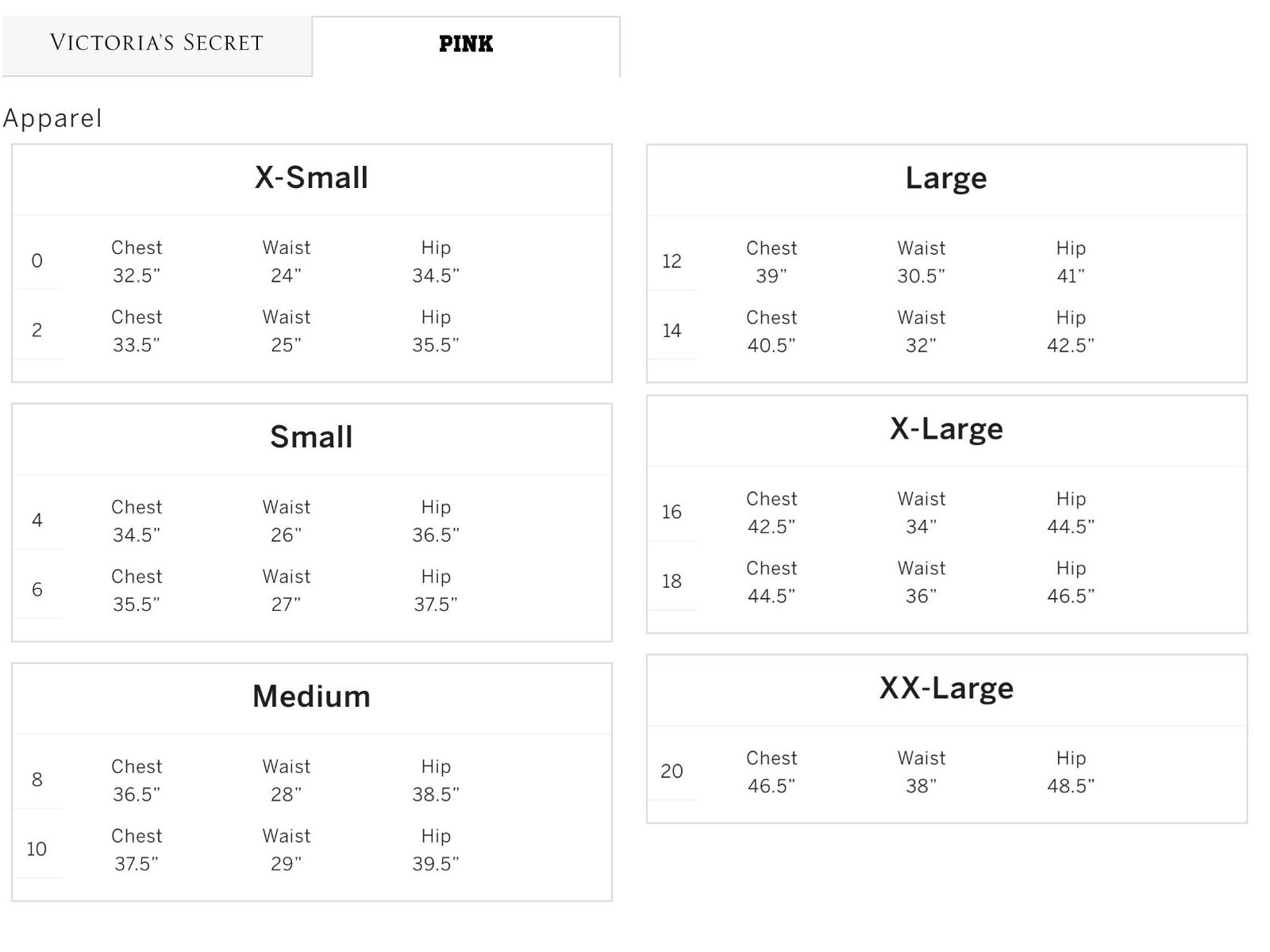
Task: Switch to the Victoria's Secret tab
Action: click(x=156, y=44)
